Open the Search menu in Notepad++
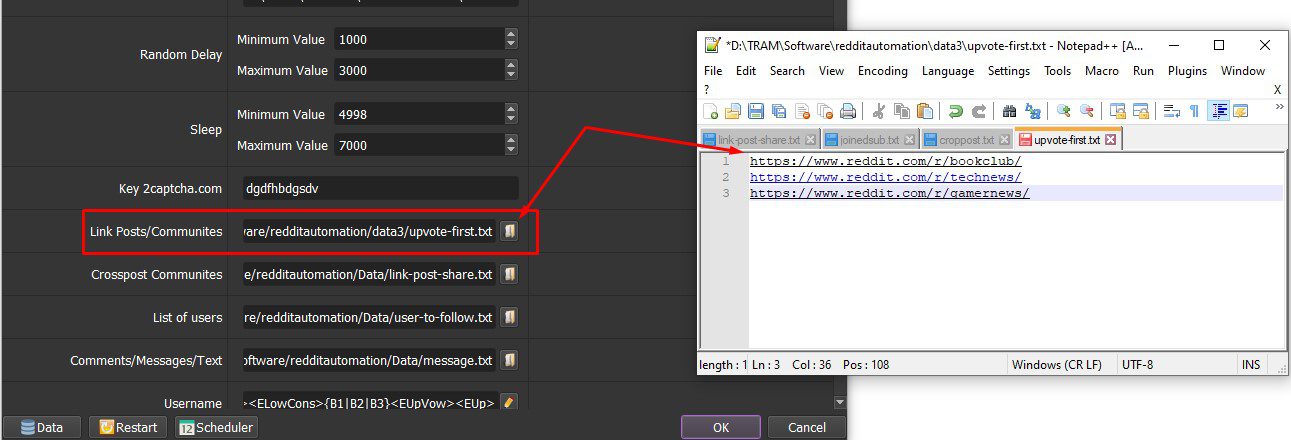The image size is (1291, 440). [x=787, y=71]
